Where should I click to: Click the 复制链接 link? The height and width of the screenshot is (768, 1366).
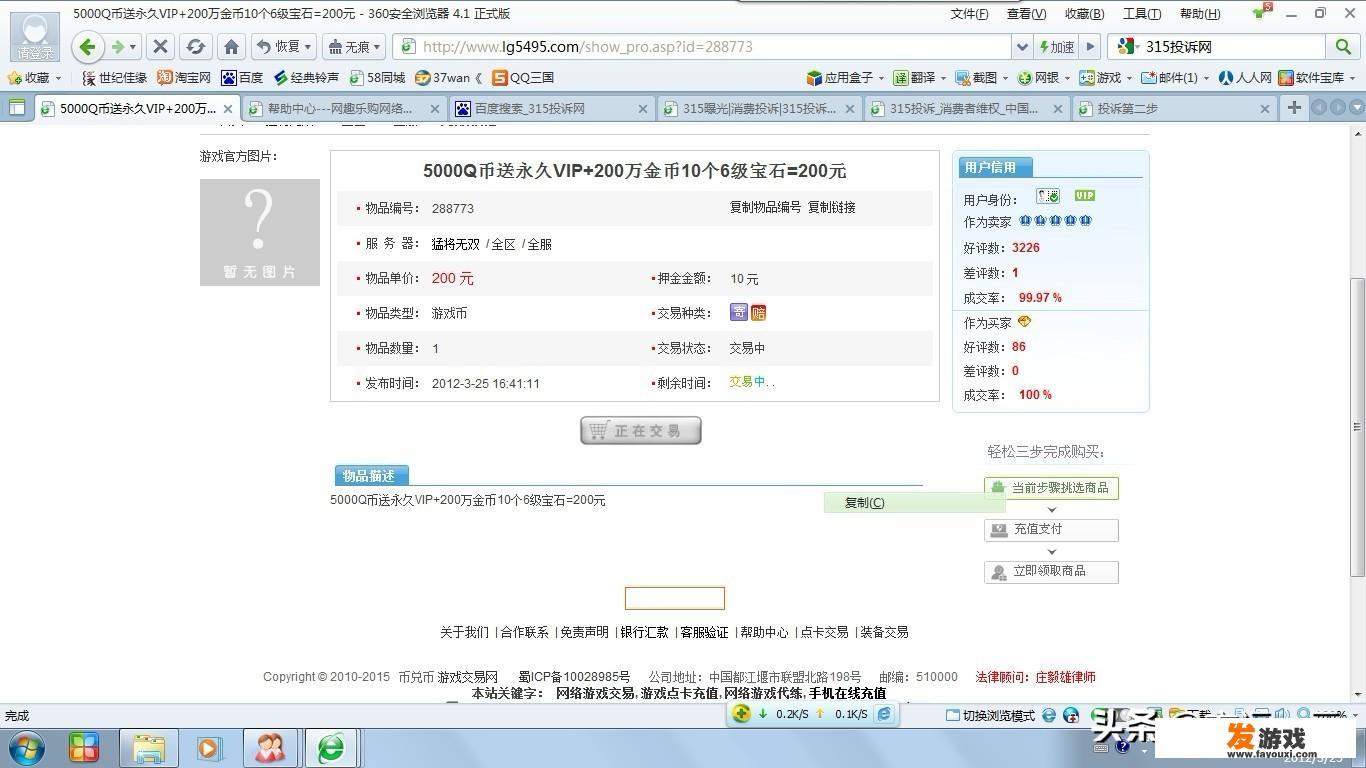(832, 208)
